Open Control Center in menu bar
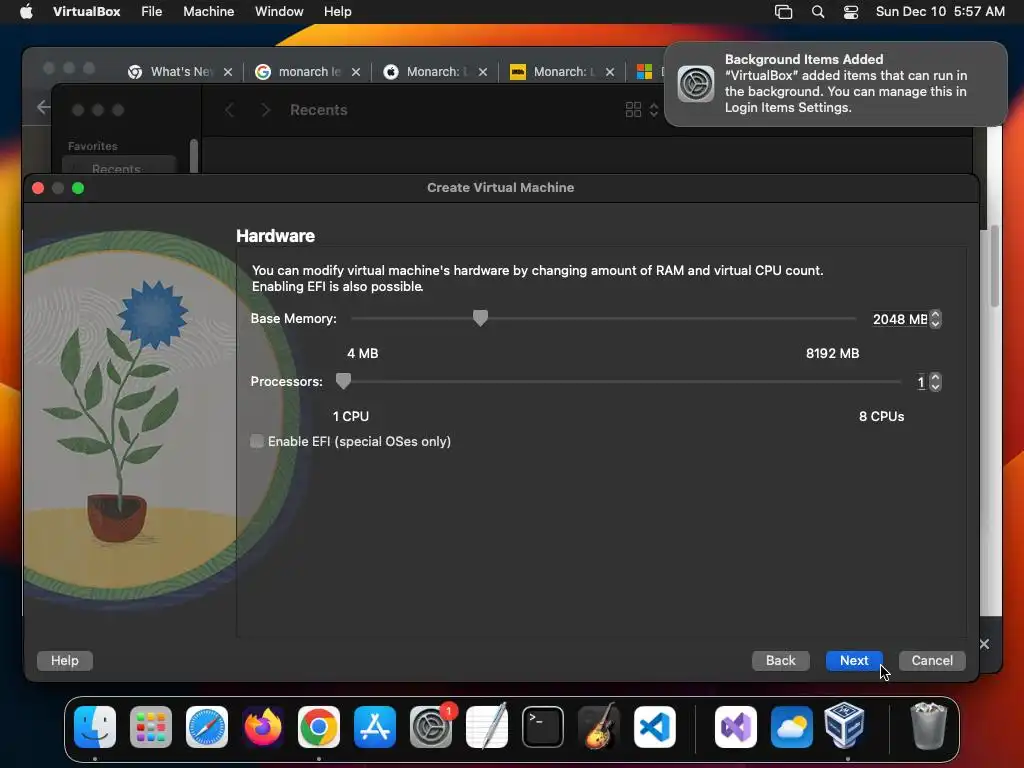 (850, 12)
